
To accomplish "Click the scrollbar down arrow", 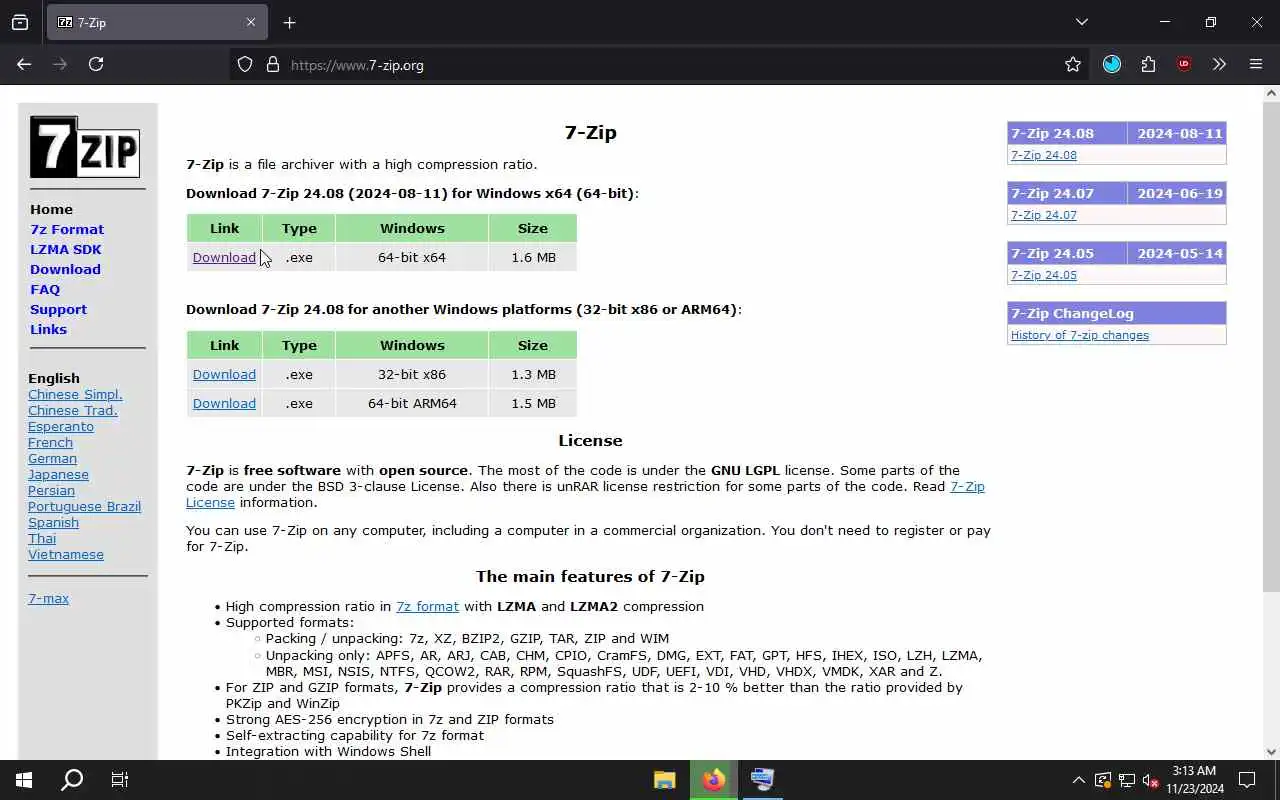I will click(1271, 752).
